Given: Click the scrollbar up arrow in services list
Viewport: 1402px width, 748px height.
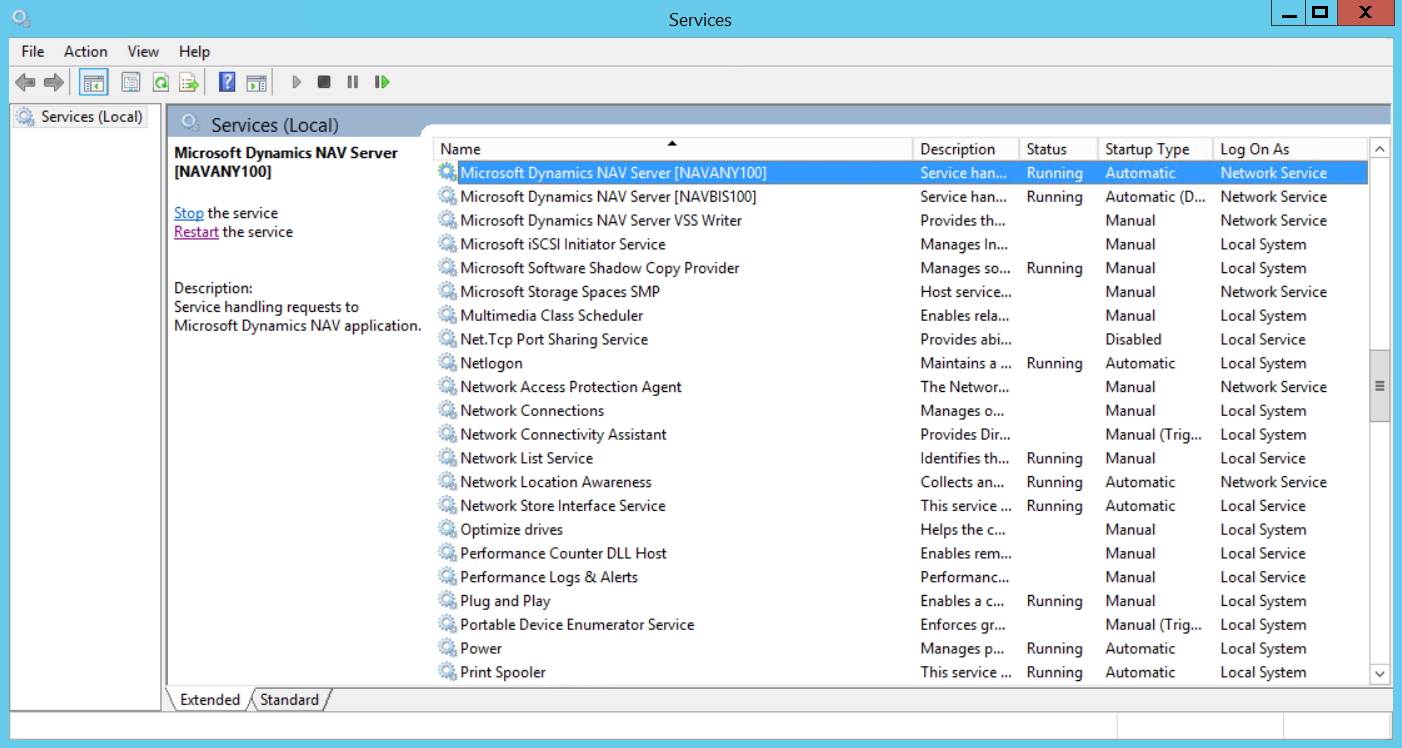Looking at the screenshot, I should point(1381,149).
